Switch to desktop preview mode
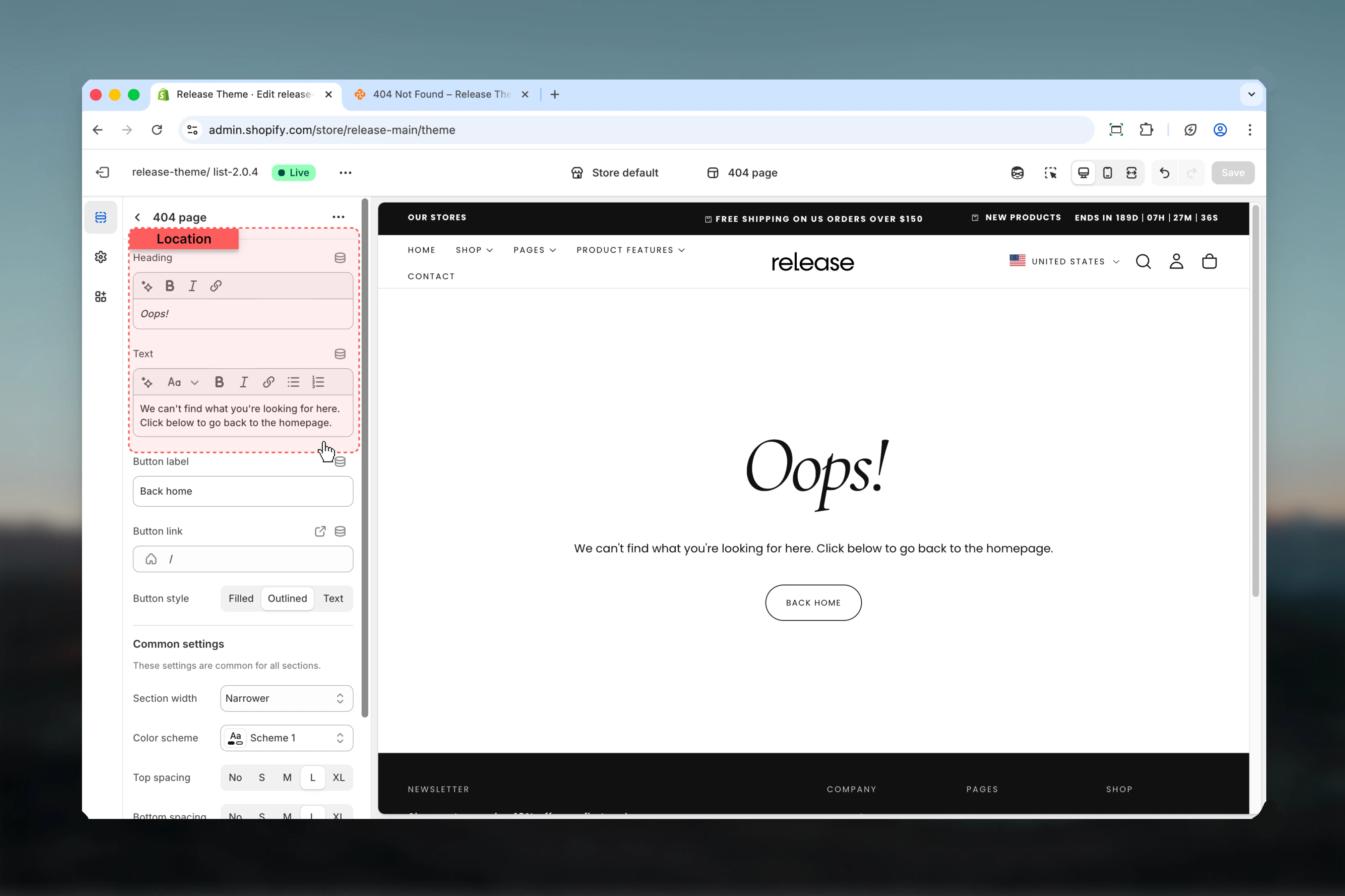This screenshot has height=896, width=1345. click(1083, 173)
